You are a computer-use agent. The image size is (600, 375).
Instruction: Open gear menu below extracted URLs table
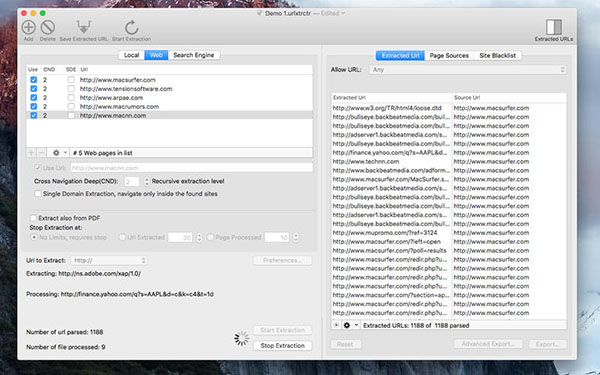point(350,325)
